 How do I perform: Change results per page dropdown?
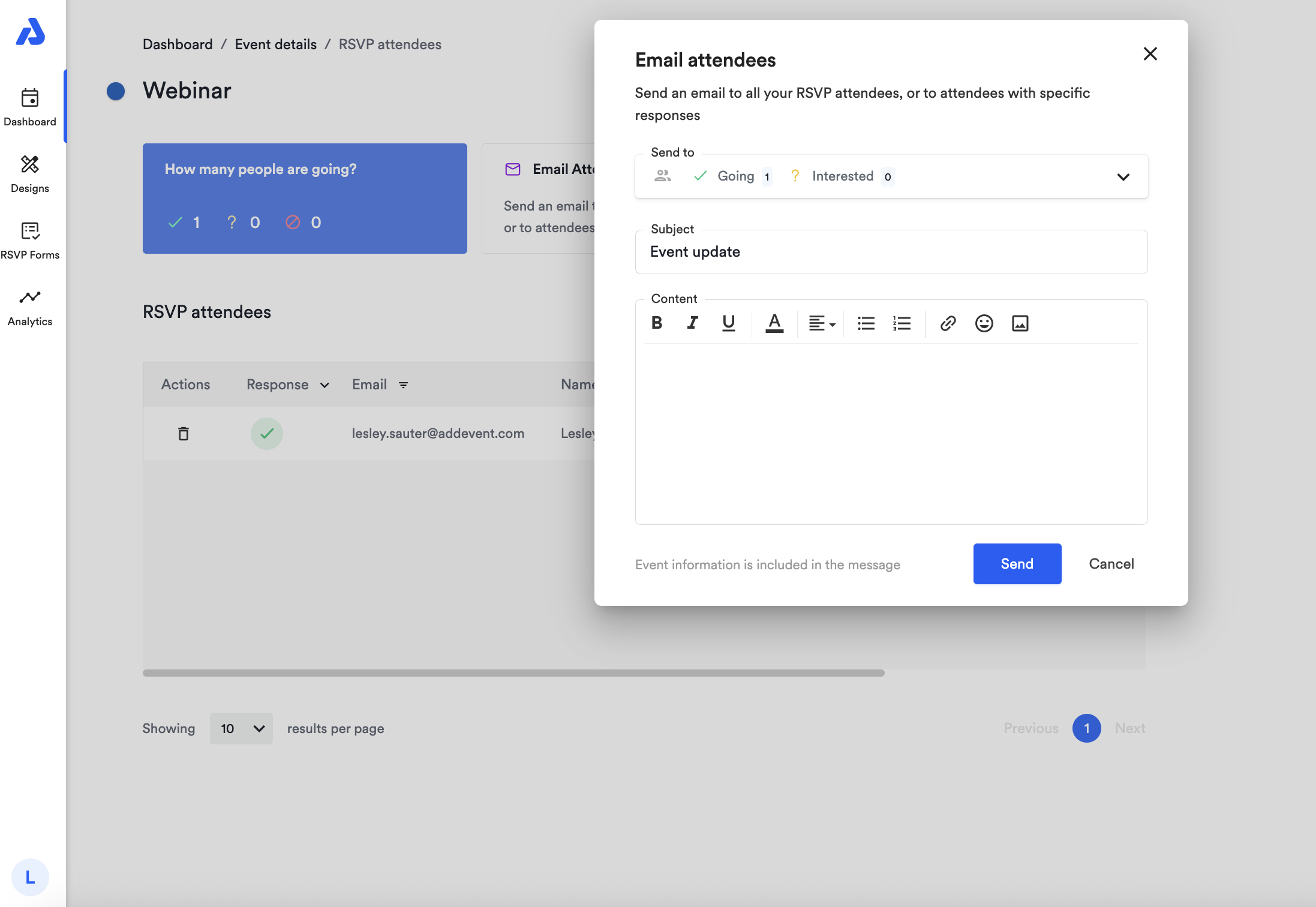coord(241,728)
